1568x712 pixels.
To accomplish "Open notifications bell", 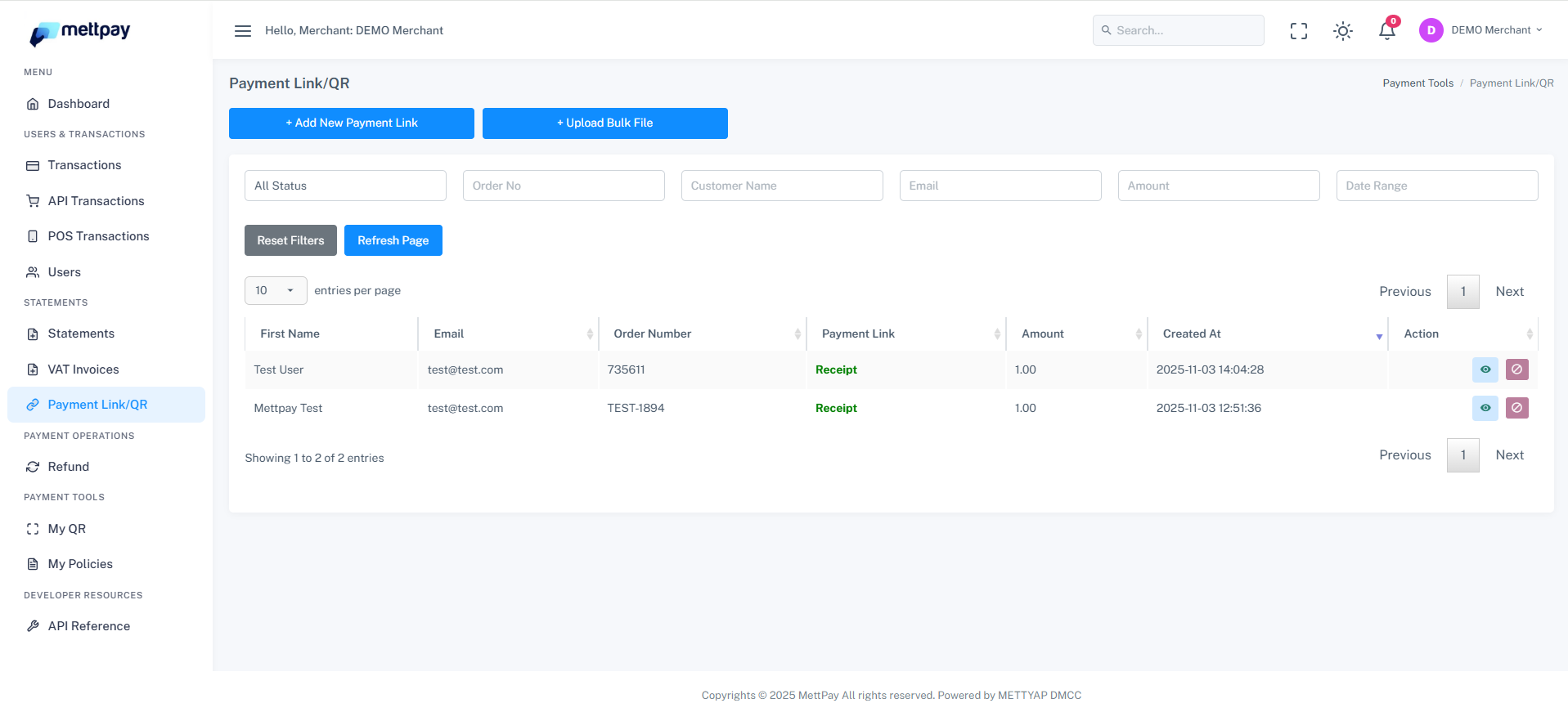I will 1387,30.
